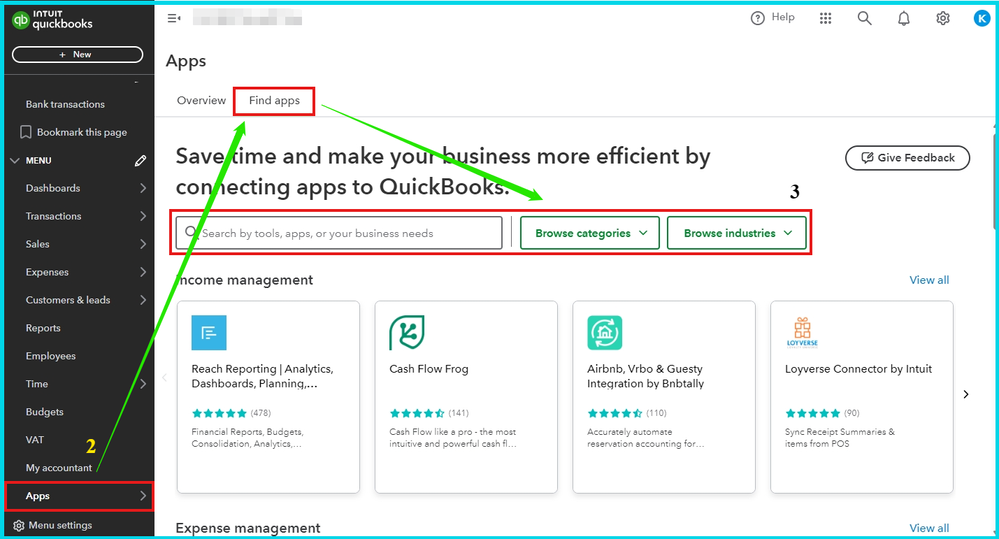Open Bank transactions in the sidebar

(65, 104)
